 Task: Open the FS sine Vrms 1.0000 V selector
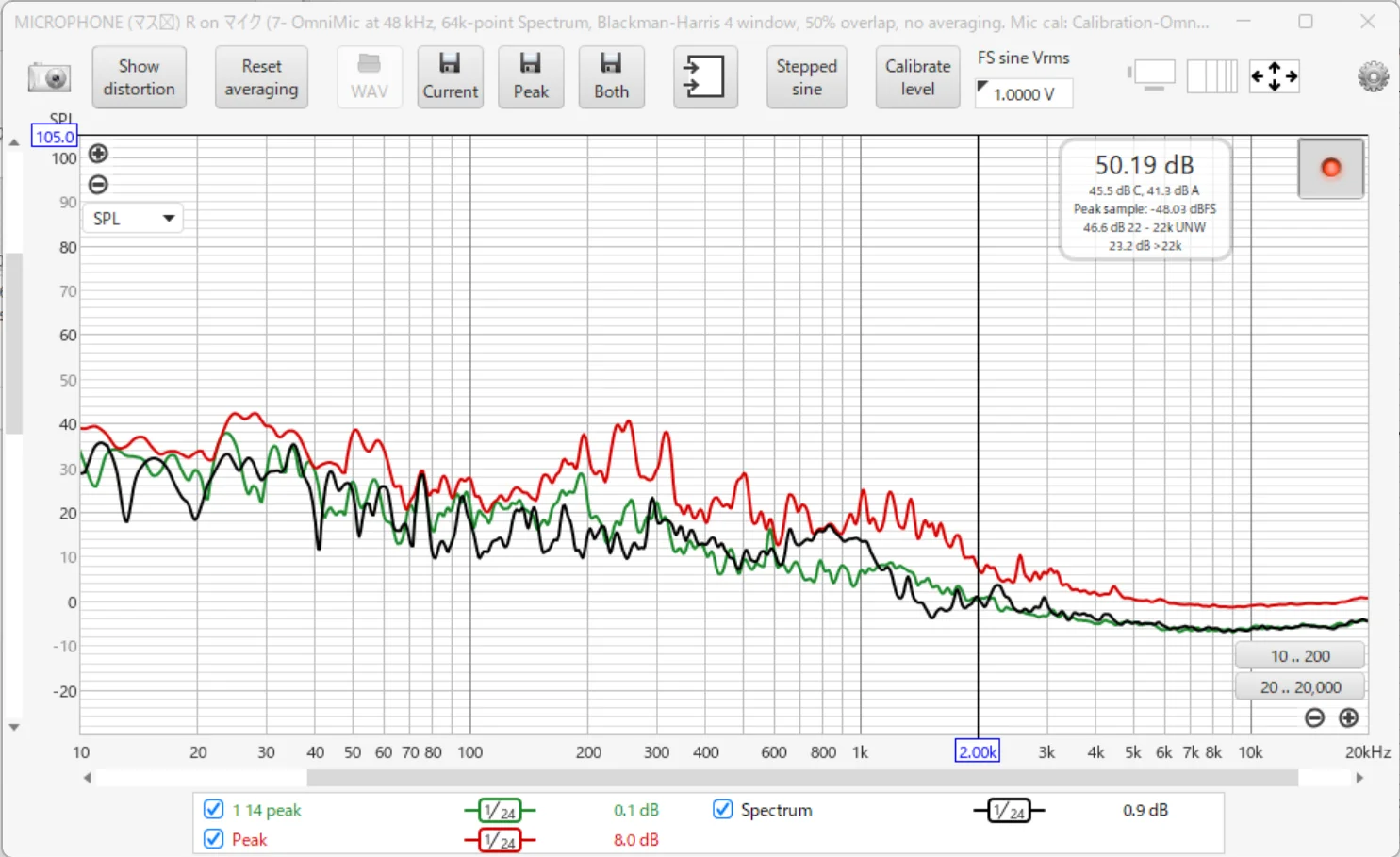pyautogui.click(x=1023, y=94)
